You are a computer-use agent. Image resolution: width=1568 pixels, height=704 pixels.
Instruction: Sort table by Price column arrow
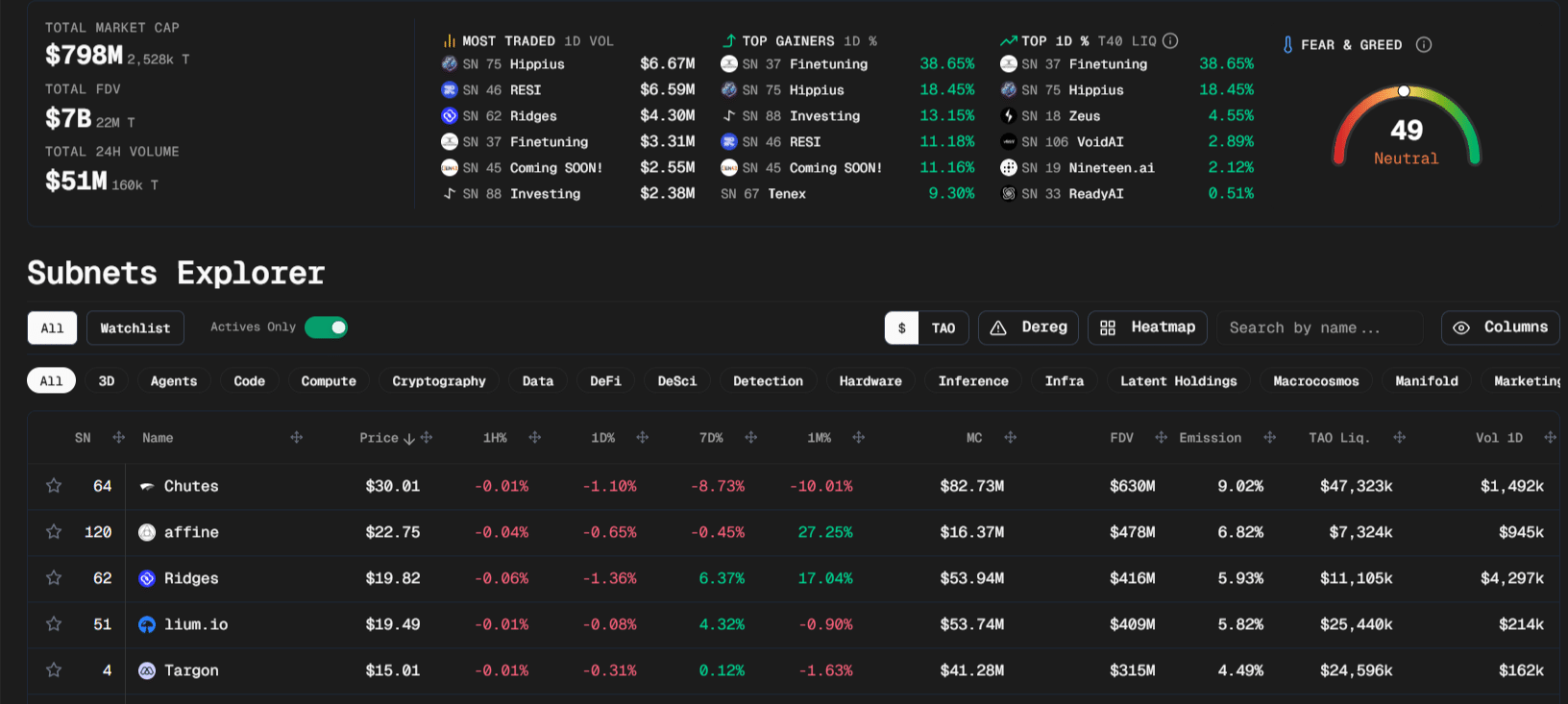[x=409, y=439]
